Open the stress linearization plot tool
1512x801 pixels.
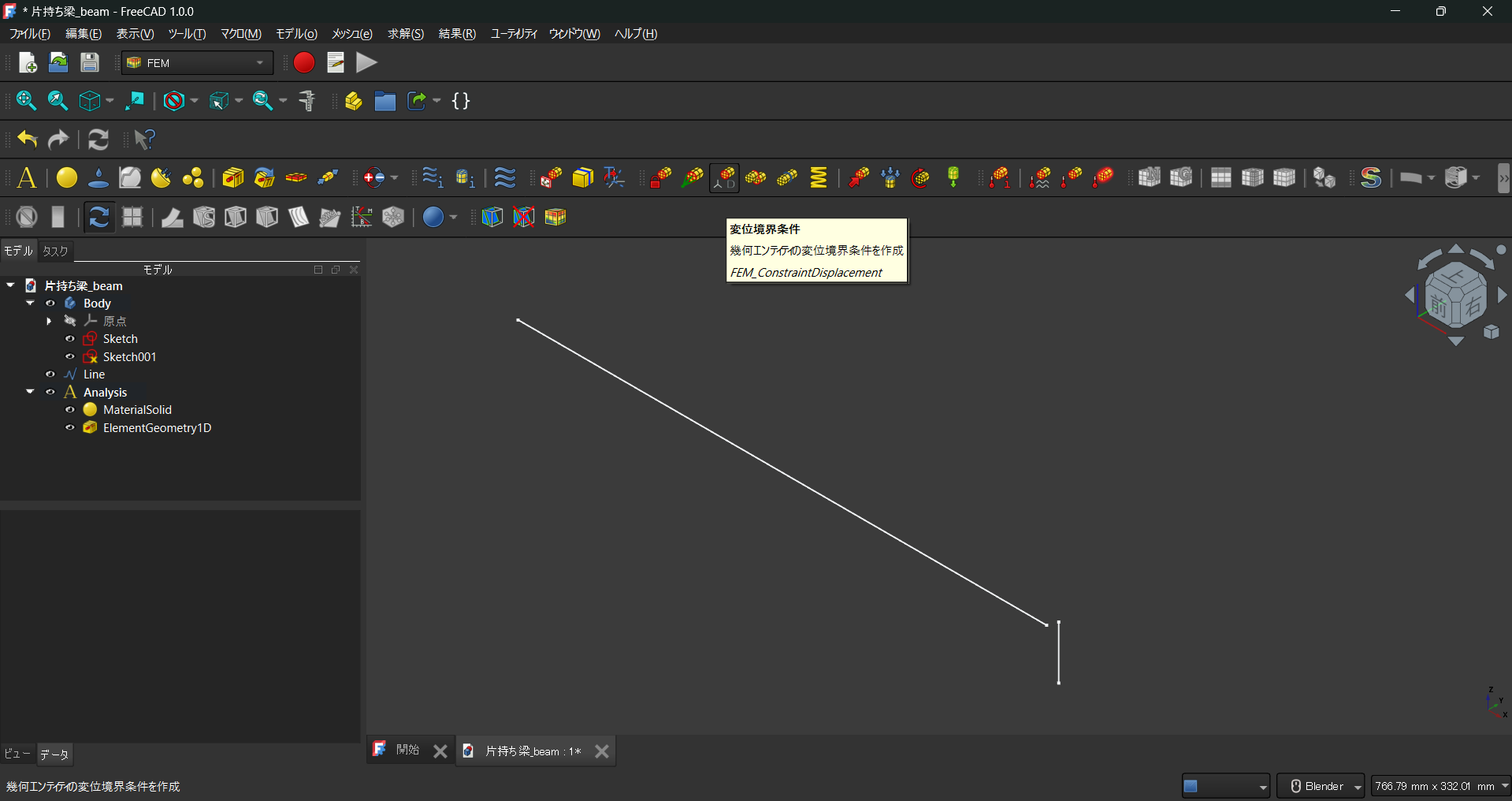362,217
